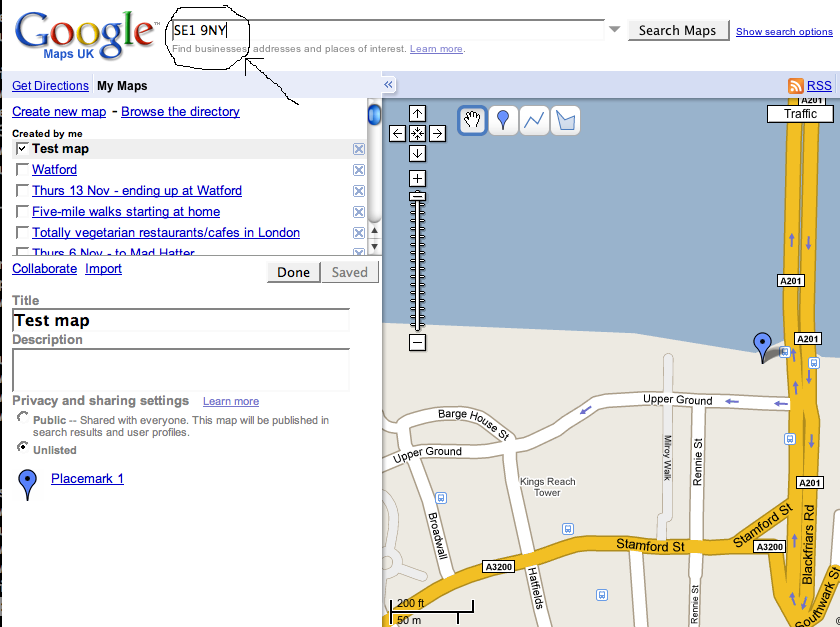The height and width of the screenshot is (627, 840).
Task: Select the draw line tool
Action: pos(535,121)
